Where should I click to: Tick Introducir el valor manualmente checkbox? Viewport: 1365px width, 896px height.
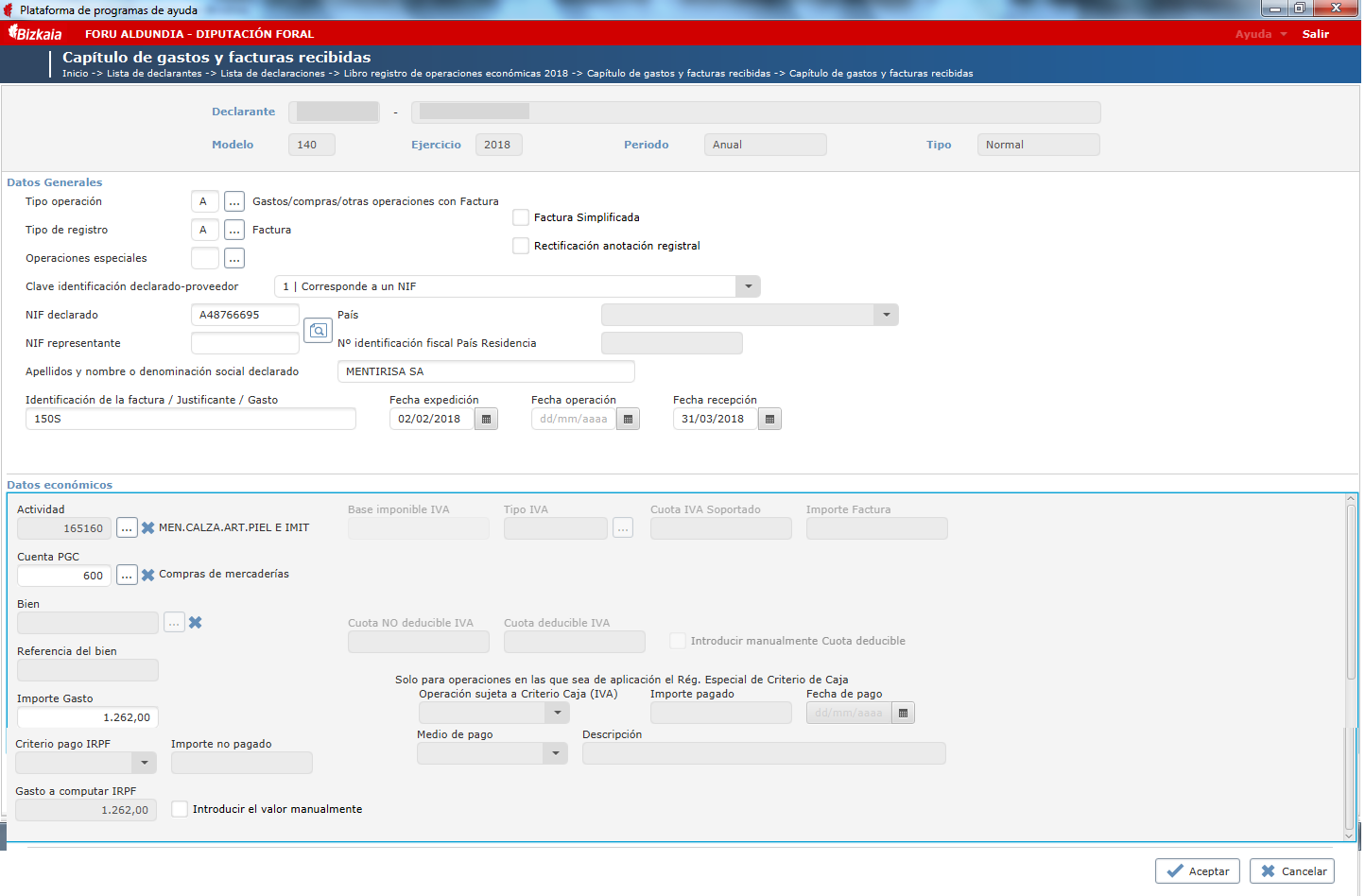pyautogui.click(x=180, y=809)
